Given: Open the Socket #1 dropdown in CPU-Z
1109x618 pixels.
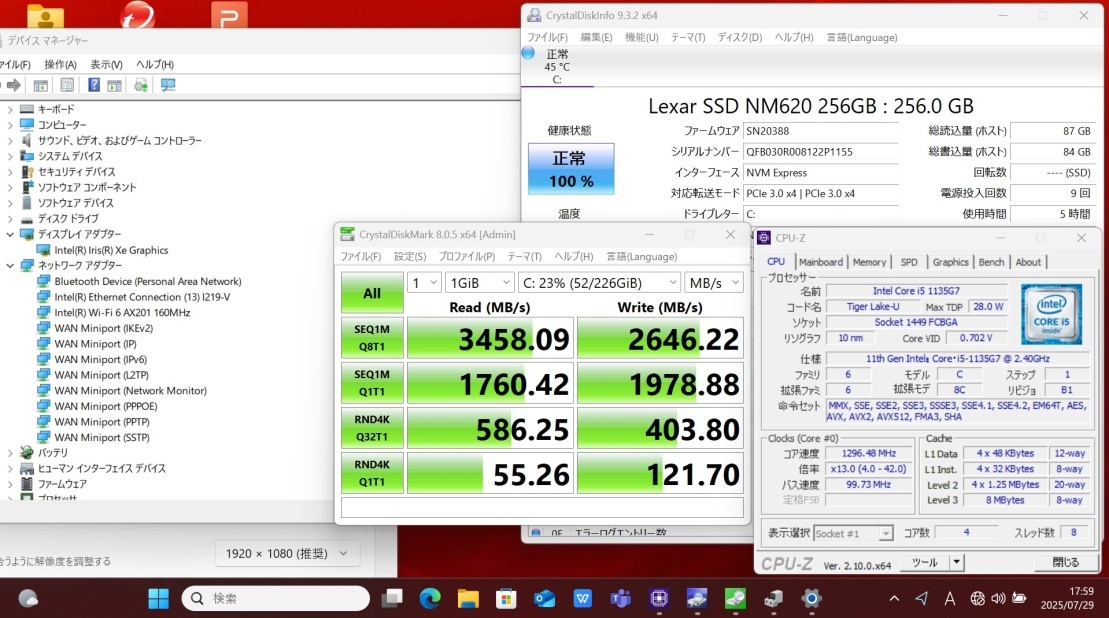Looking at the screenshot, I should (854, 533).
